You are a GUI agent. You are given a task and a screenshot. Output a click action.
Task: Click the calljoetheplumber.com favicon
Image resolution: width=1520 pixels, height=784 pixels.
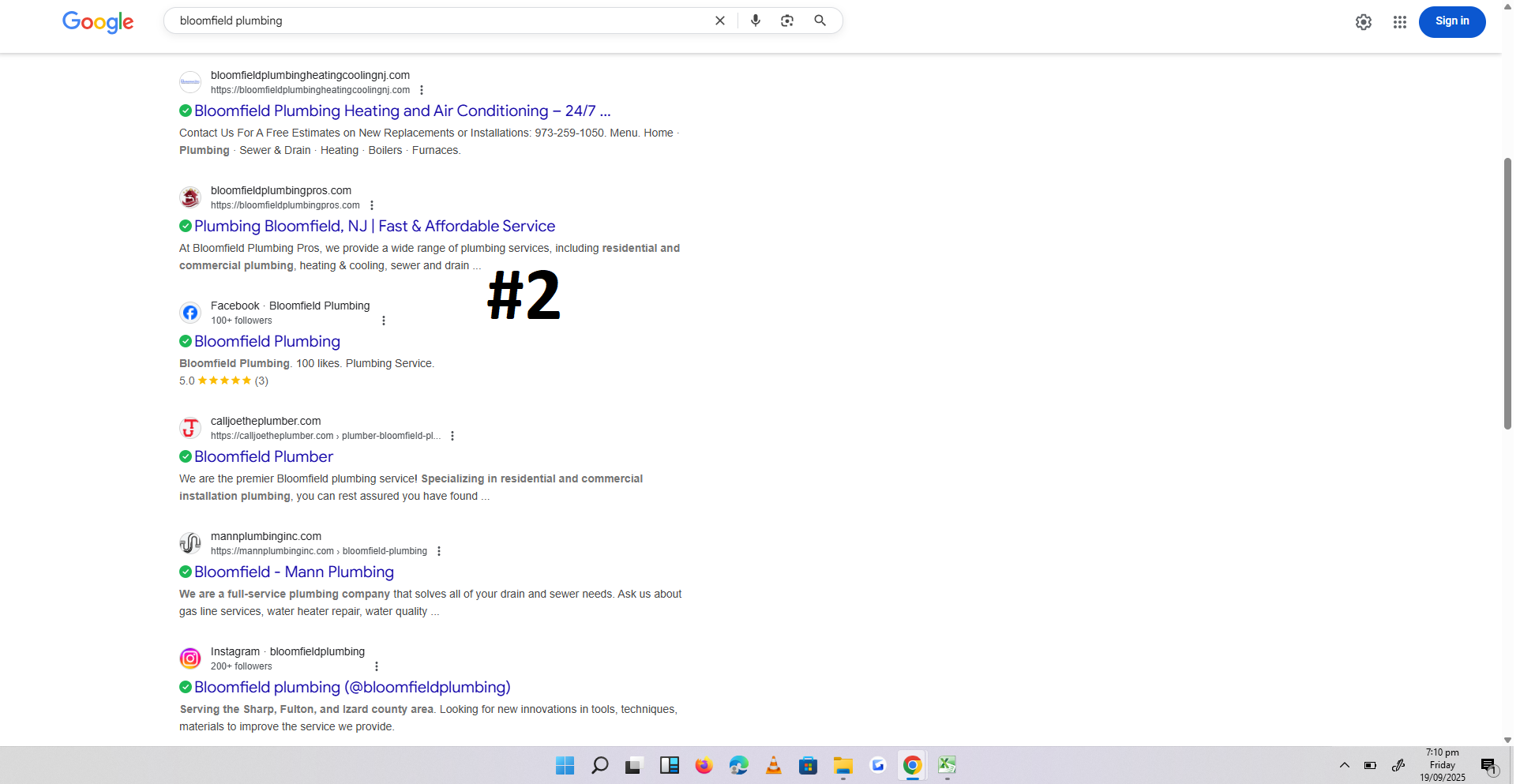pyautogui.click(x=190, y=428)
